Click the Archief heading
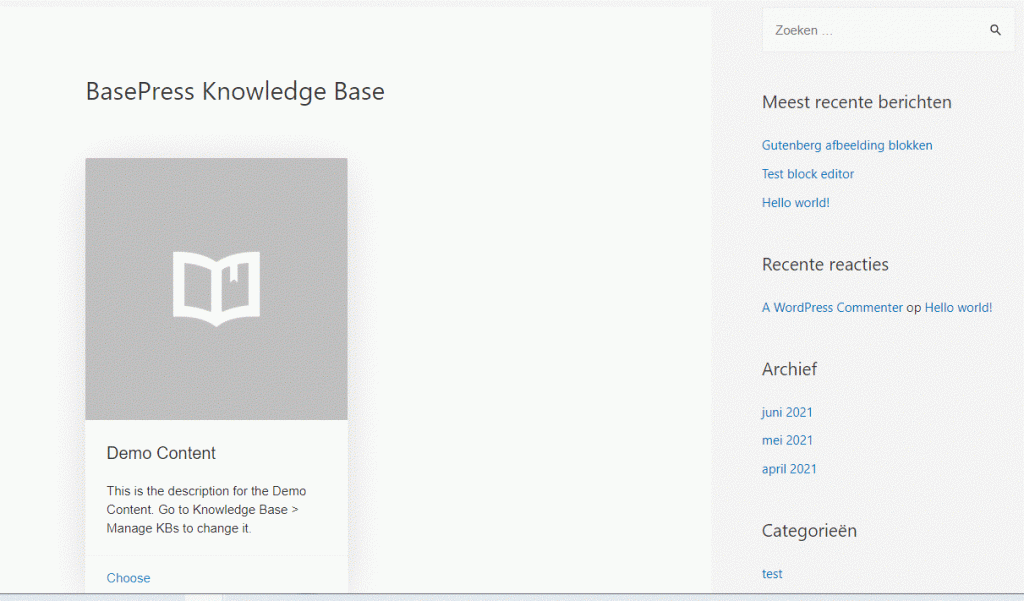 pyautogui.click(x=789, y=369)
